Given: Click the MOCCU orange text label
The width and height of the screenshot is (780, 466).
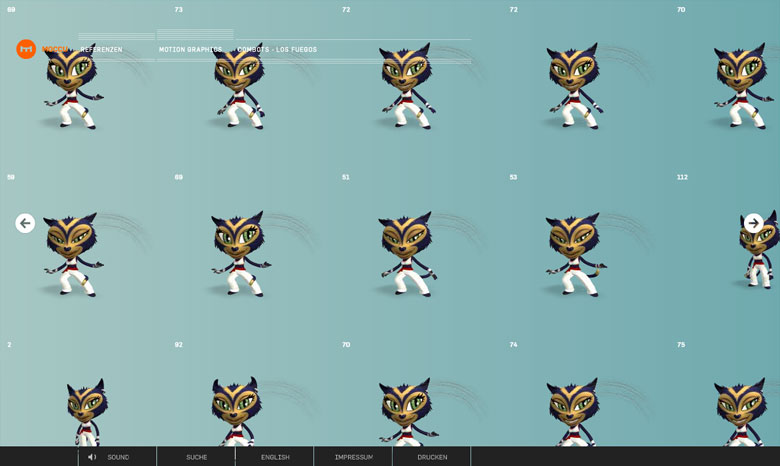Looking at the screenshot, I should [55, 49].
